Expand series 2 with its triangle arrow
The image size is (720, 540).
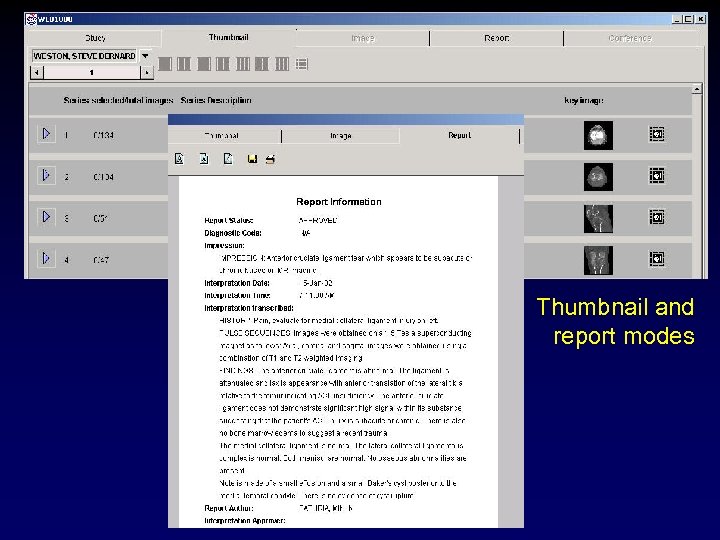click(46, 175)
